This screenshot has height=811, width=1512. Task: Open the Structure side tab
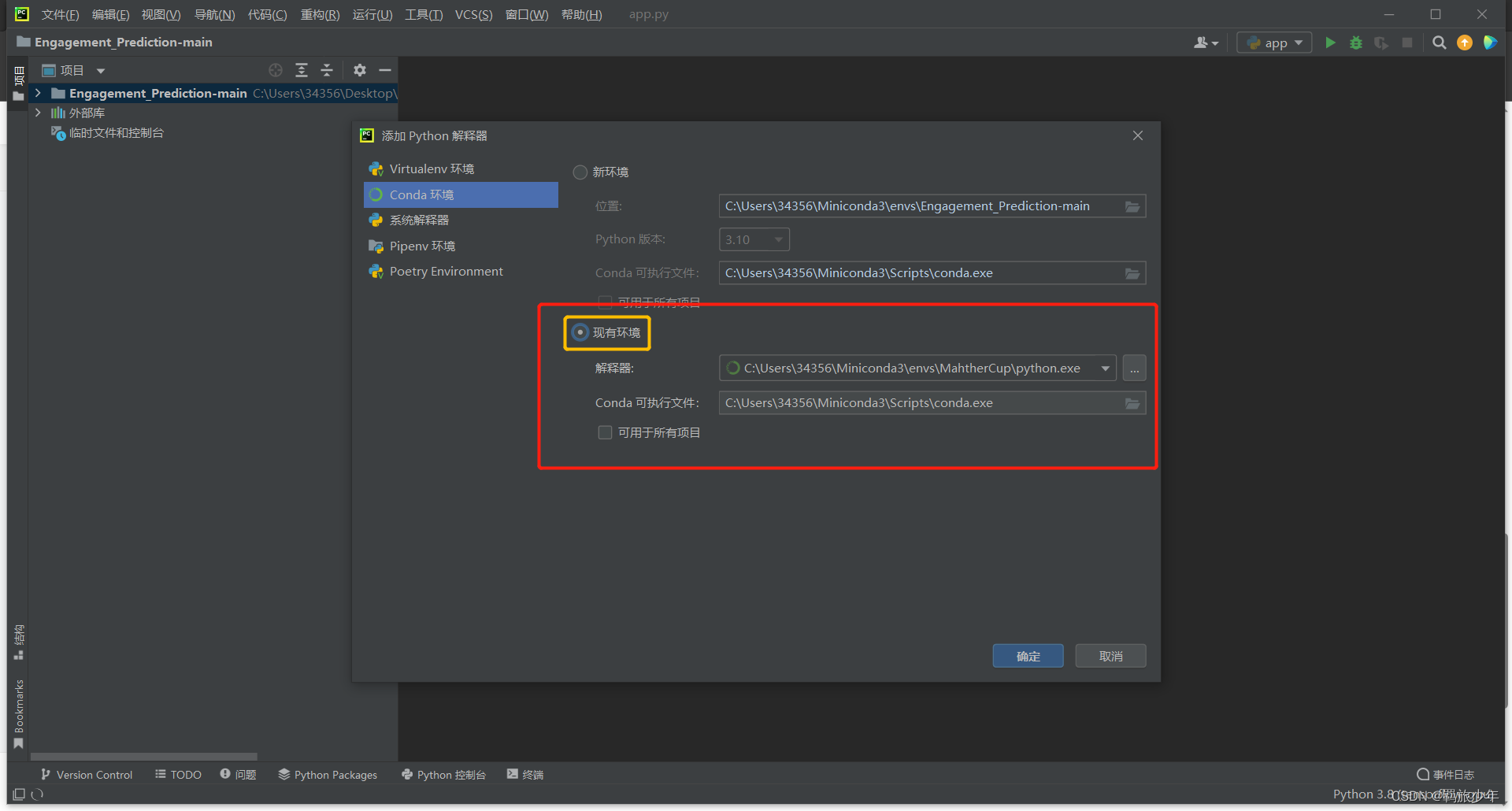(19, 642)
